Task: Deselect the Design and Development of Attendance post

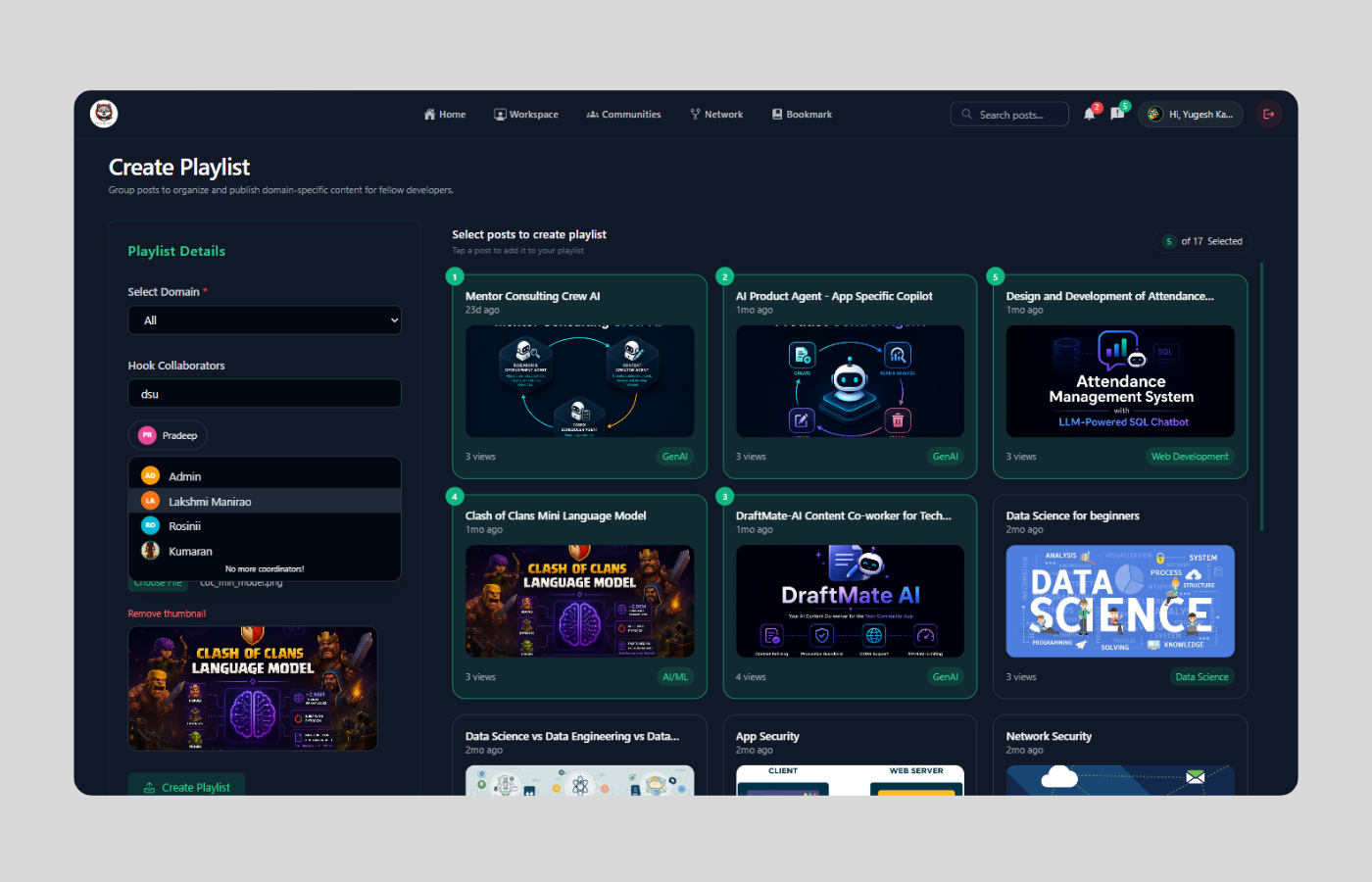Action: (1120, 376)
